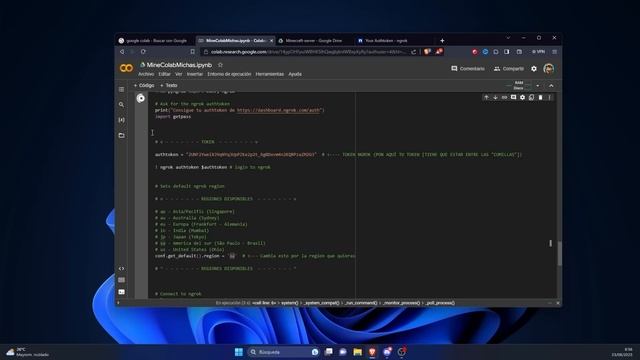Viewport: 640px width, 360px height.
Task: Open the Insertar menu
Action: (195, 74)
